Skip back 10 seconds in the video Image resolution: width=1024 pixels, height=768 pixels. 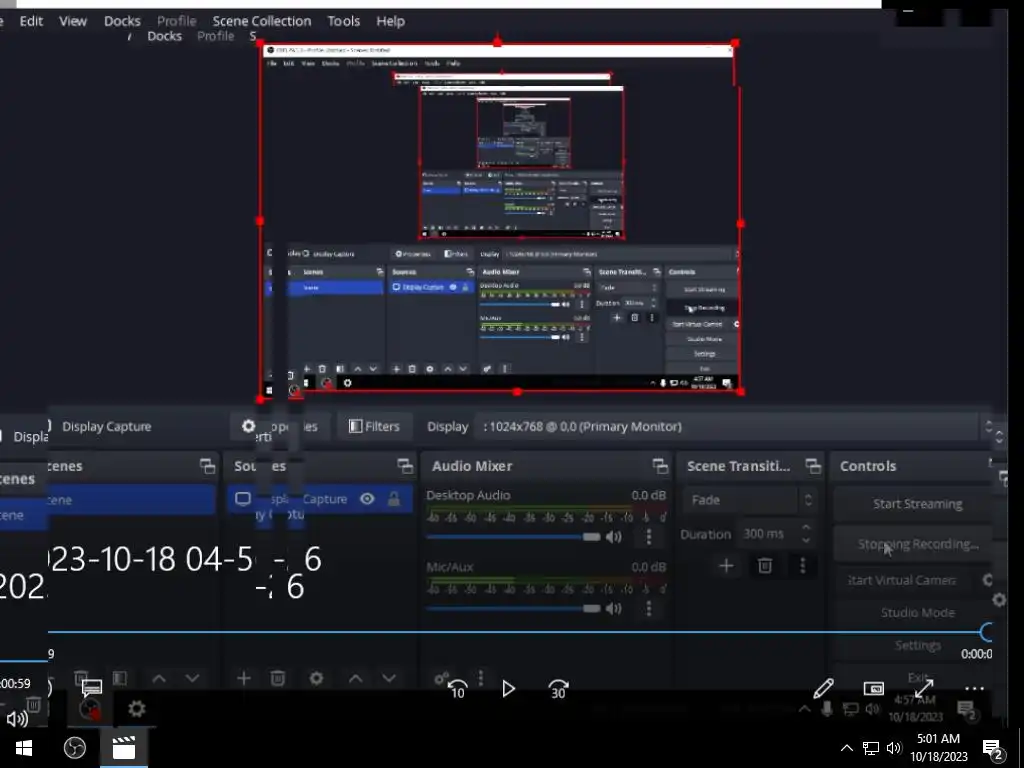[x=457, y=689]
